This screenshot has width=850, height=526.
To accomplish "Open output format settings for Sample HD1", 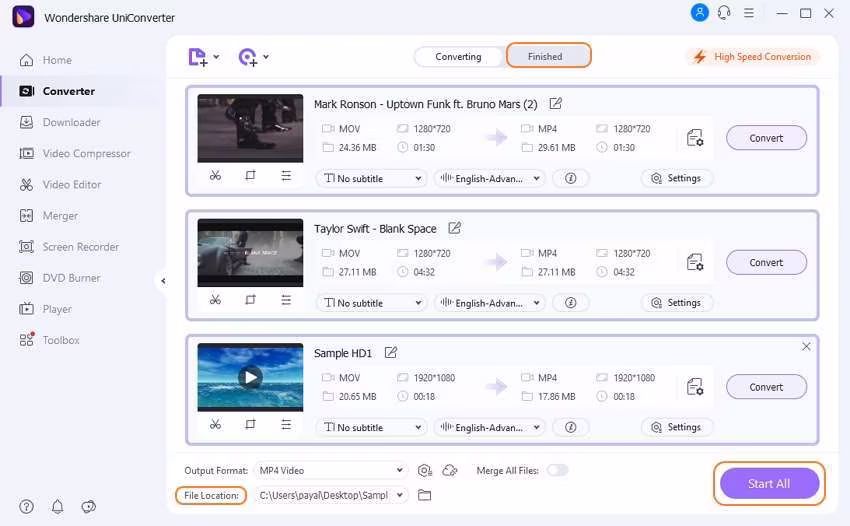I will point(695,387).
